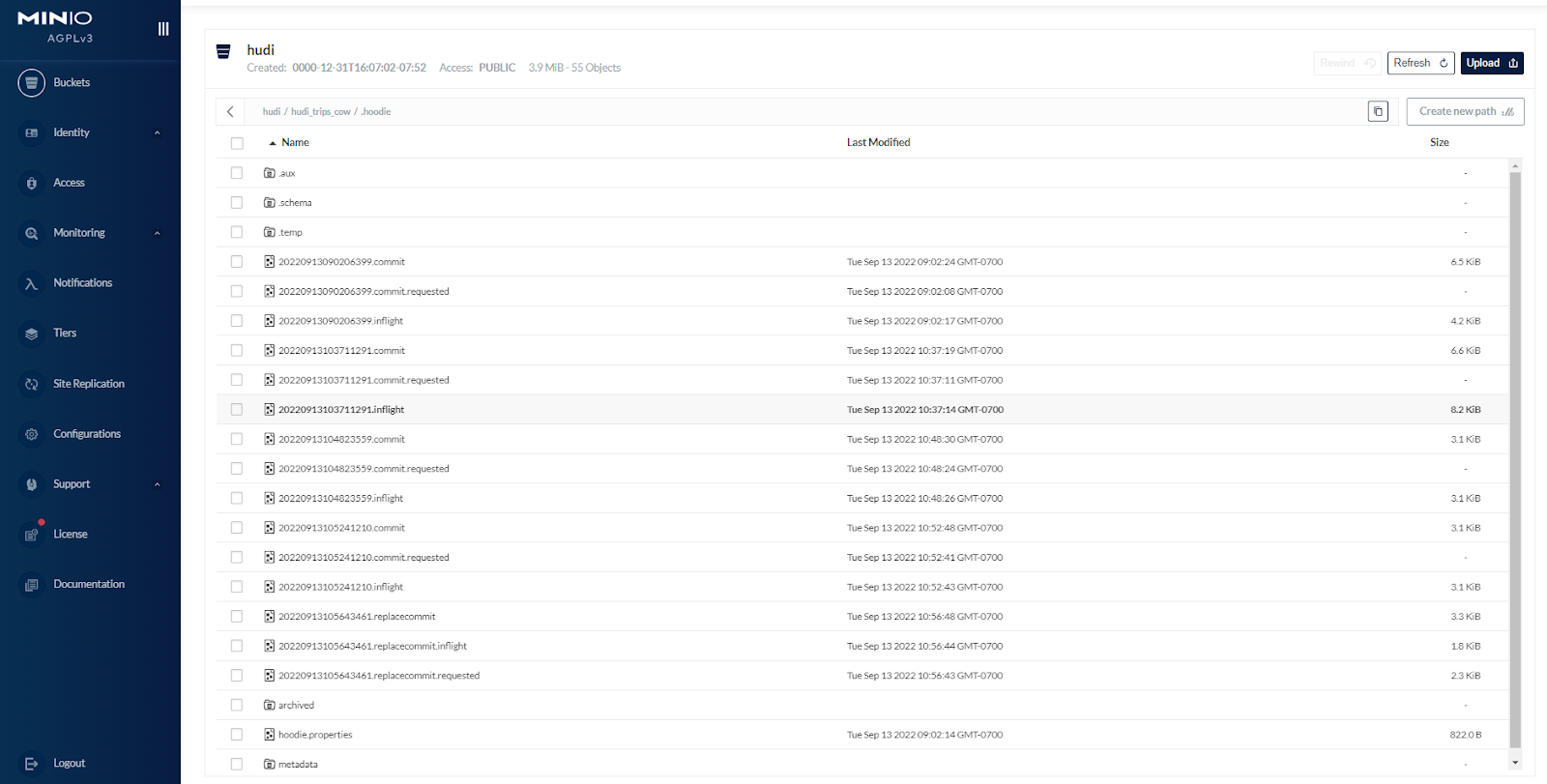The width and height of the screenshot is (1547, 784).
Task: Click the Monitoring magnifier icon
Action: (x=32, y=233)
